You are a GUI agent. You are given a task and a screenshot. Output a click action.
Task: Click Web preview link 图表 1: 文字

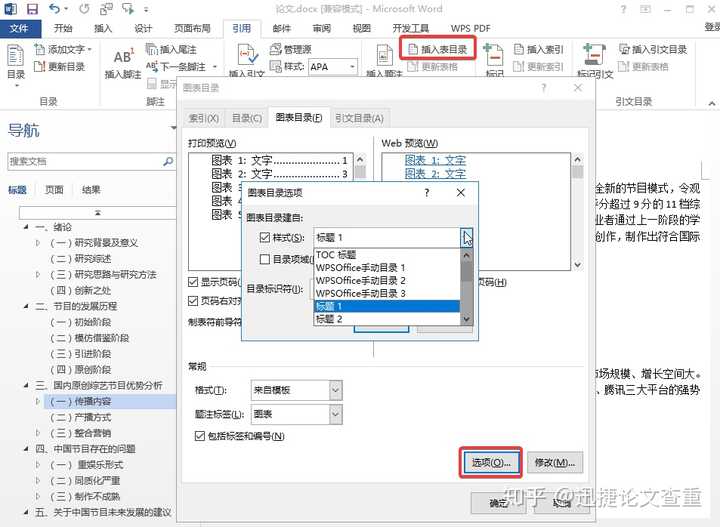pos(435,160)
